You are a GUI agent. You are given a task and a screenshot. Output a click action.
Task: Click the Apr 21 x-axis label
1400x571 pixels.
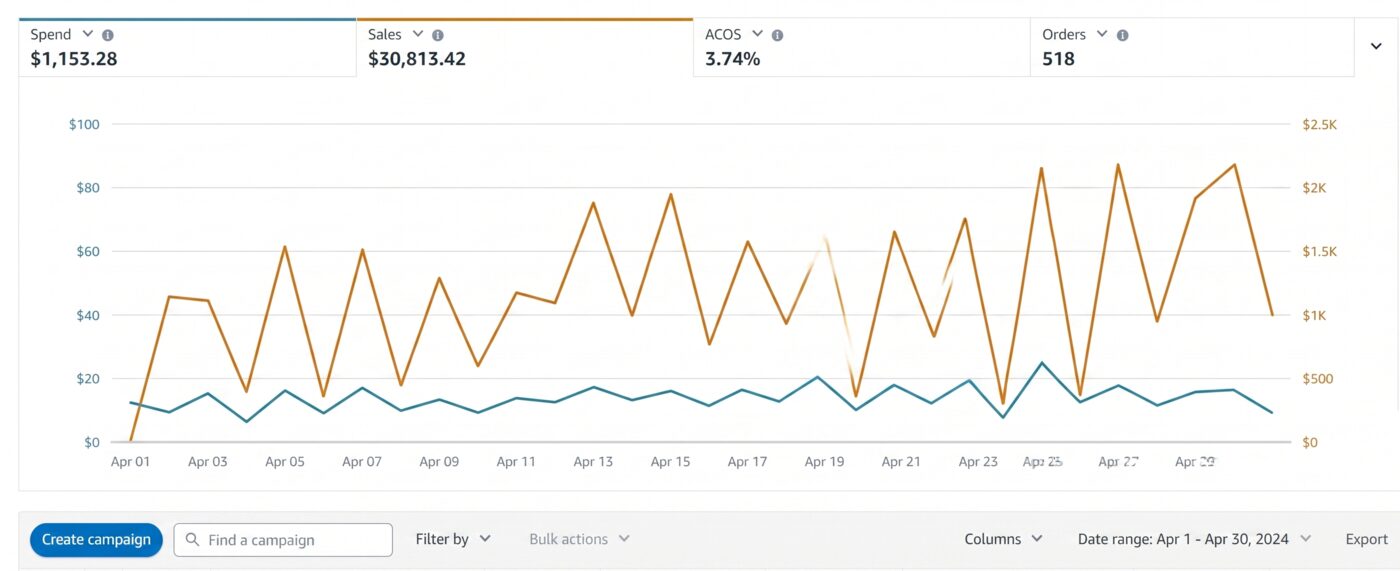(901, 462)
